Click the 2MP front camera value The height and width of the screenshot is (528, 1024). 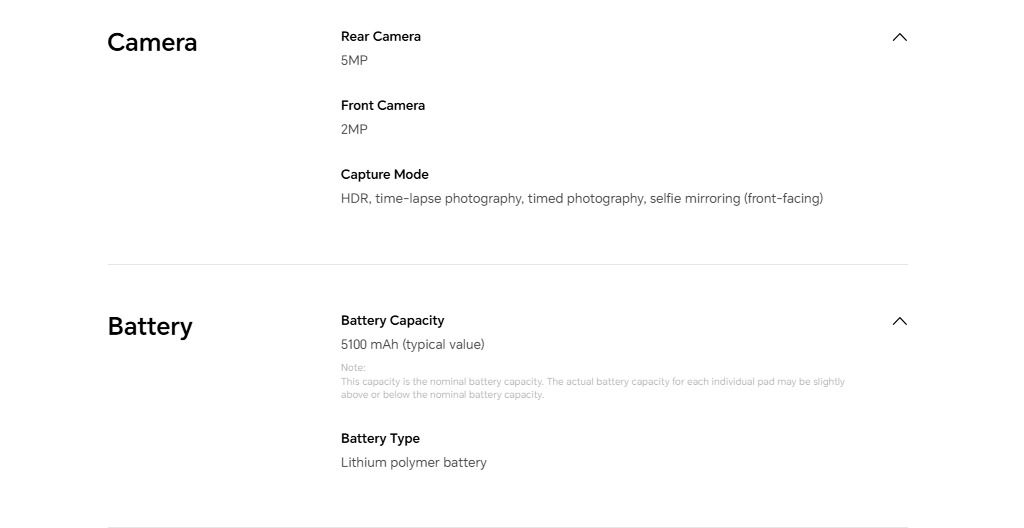point(354,129)
